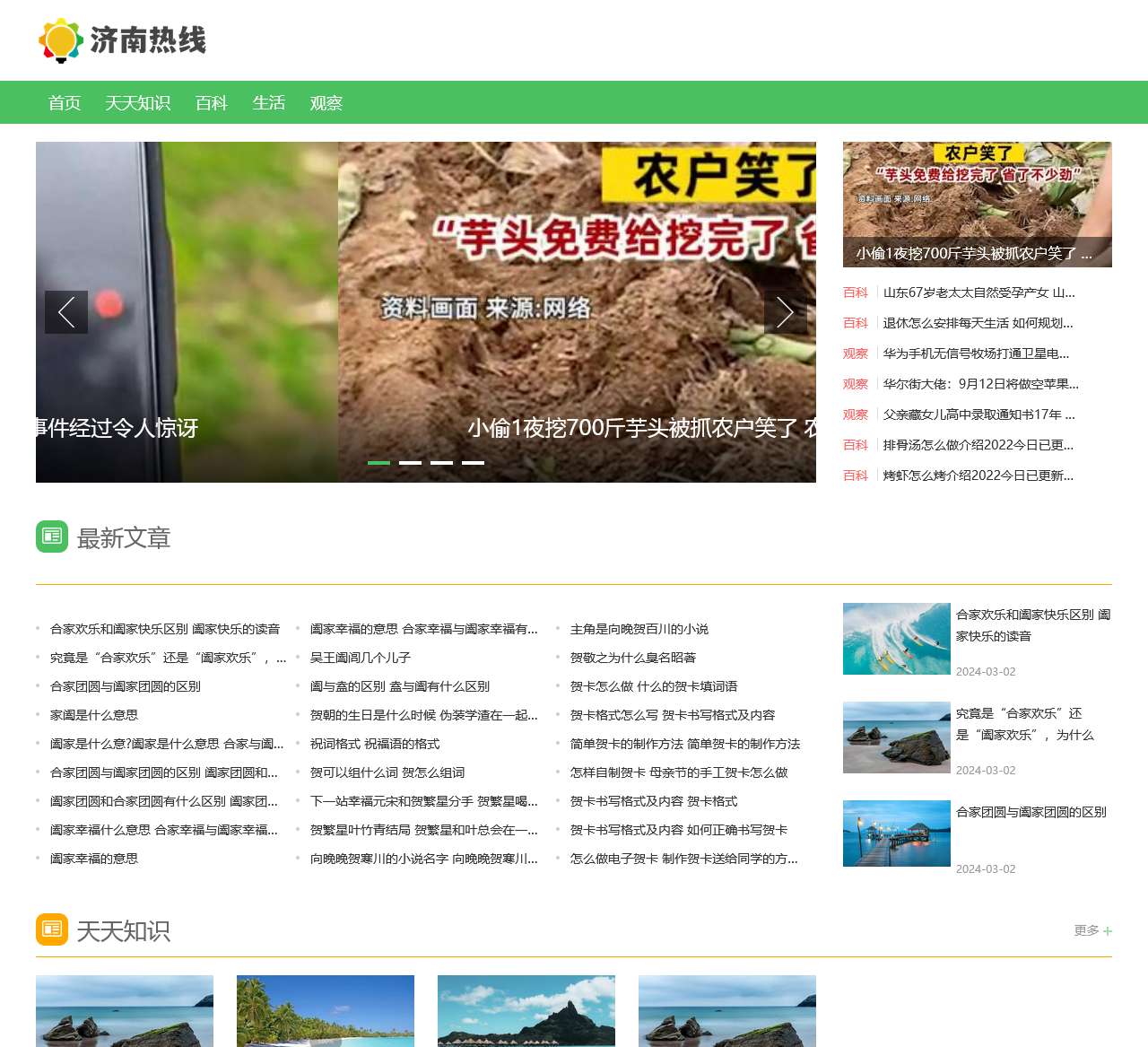Open the surfing wave thumbnail image
The width and height of the screenshot is (1148, 1047).
click(896, 639)
